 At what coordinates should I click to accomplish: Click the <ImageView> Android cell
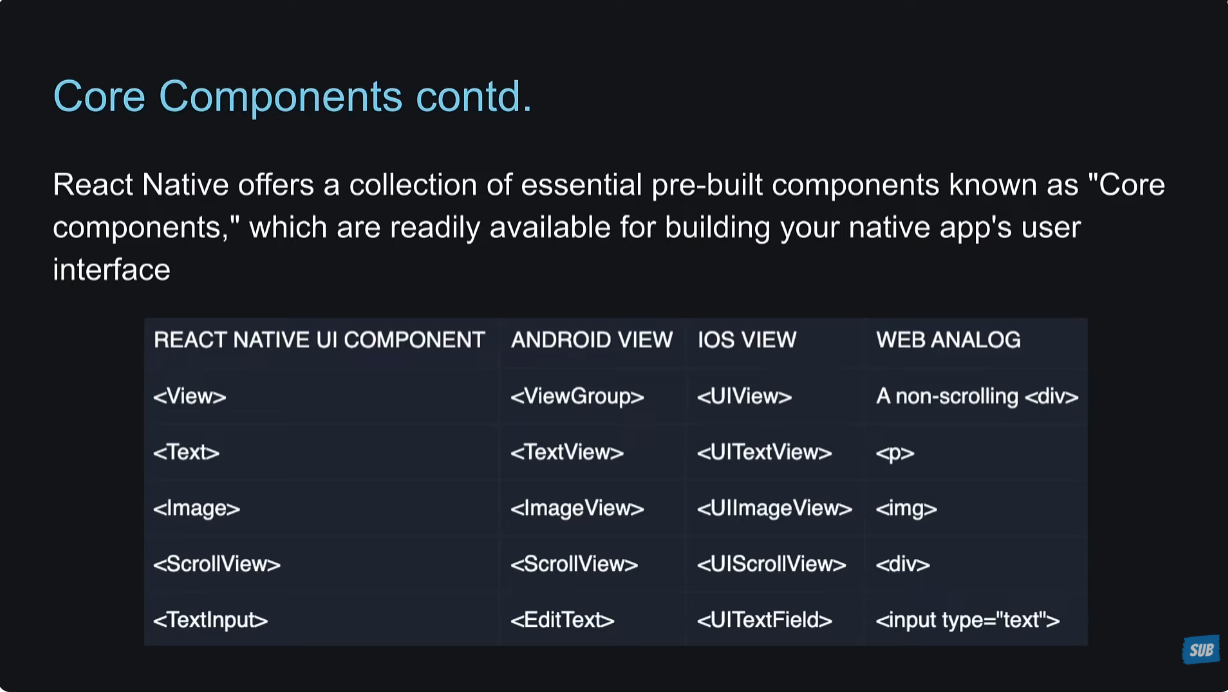[x=577, y=508]
